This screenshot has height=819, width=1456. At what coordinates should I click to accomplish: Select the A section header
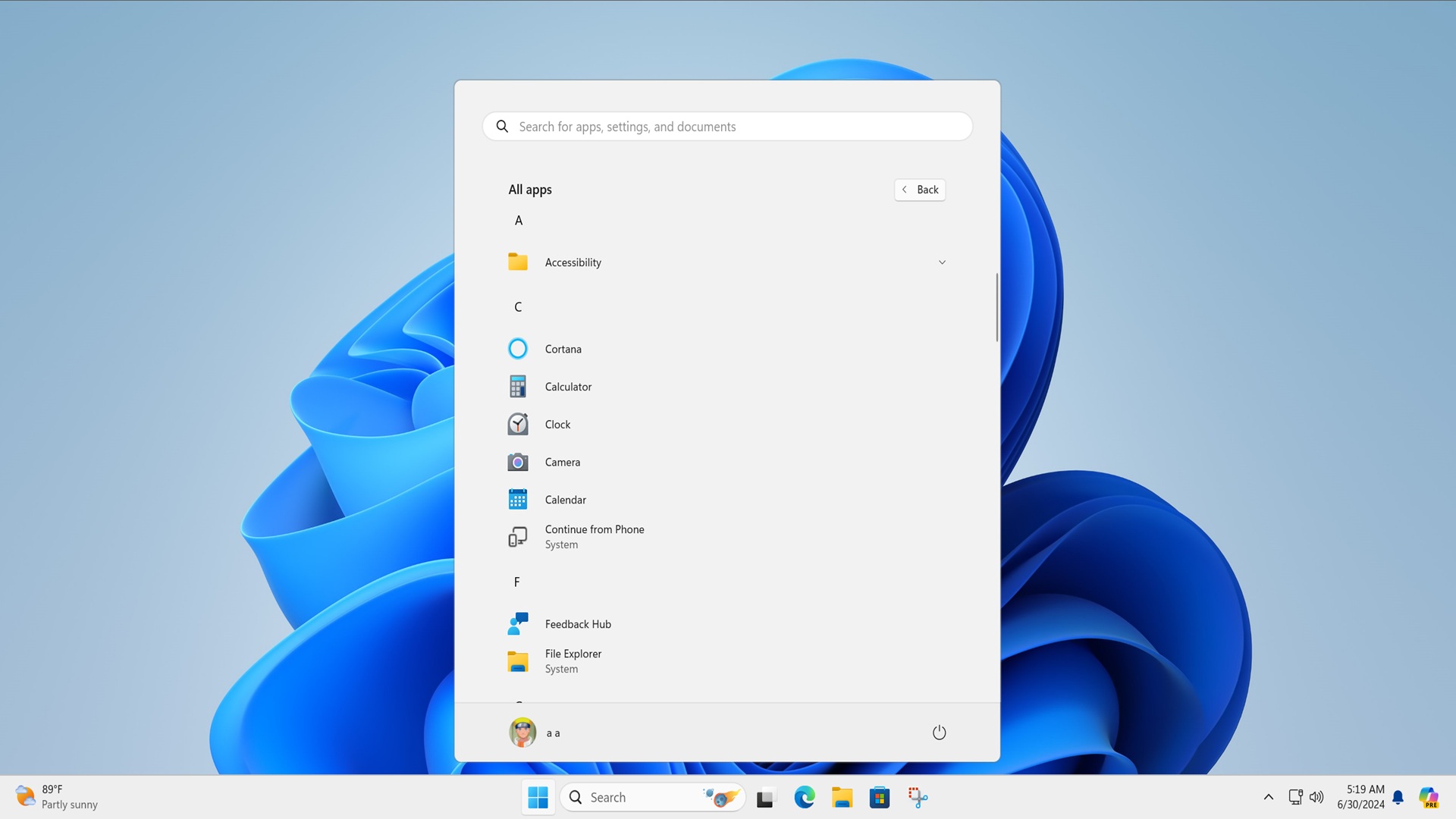[519, 220]
